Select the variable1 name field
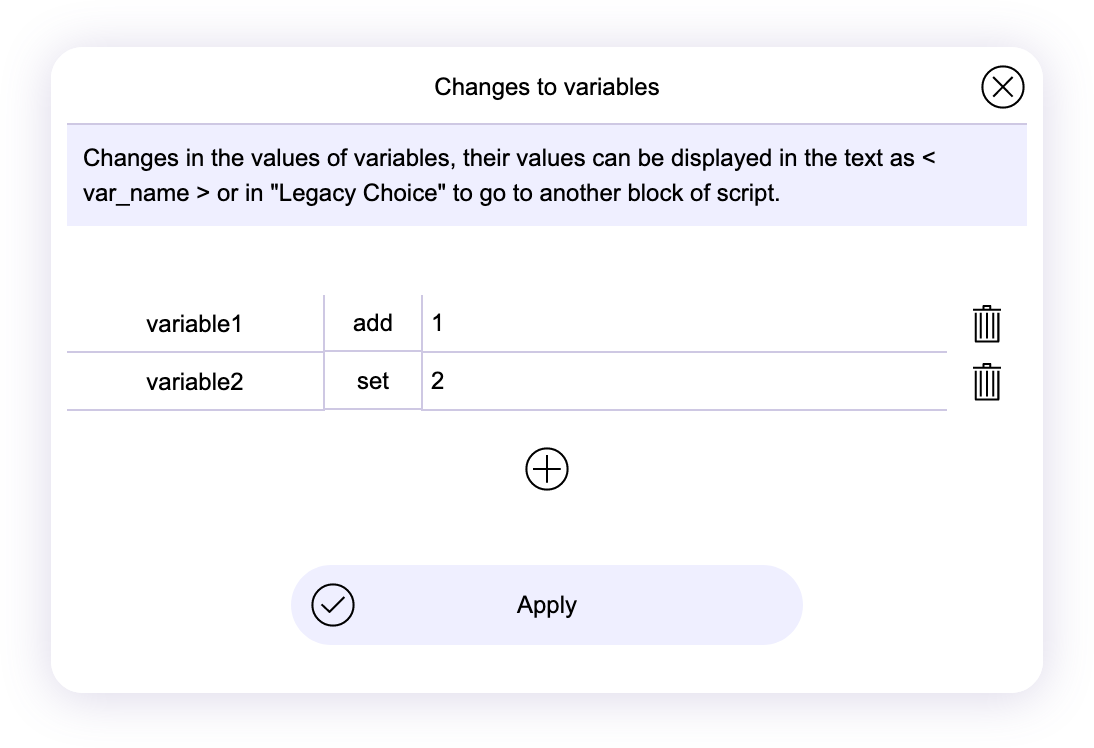The height and width of the screenshot is (748, 1094). click(195, 324)
